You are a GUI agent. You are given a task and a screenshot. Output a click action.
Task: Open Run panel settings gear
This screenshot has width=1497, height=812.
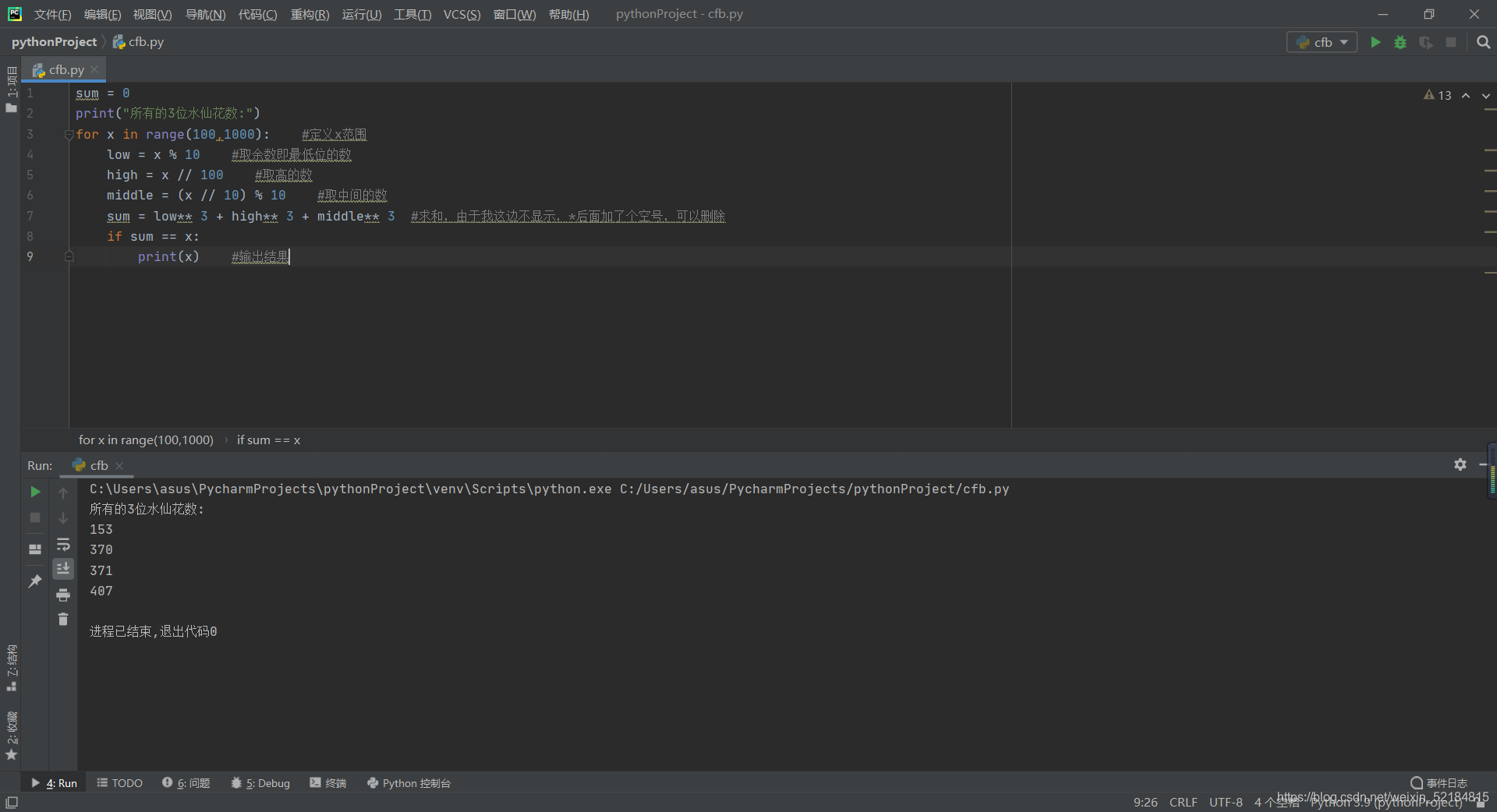pyautogui.click(x=1460, y=464)
